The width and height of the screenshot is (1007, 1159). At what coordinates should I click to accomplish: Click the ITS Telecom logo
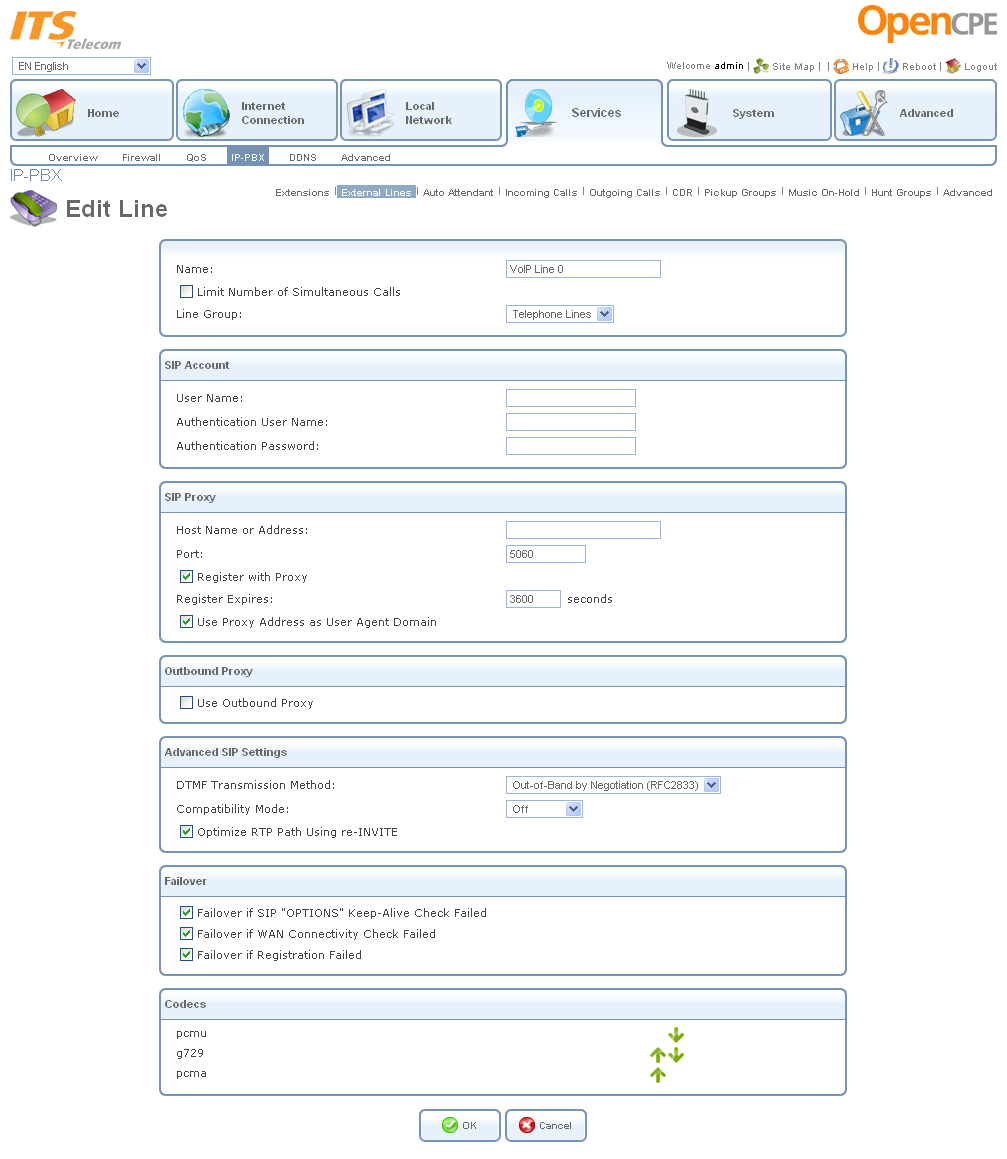tap(65, 30)
